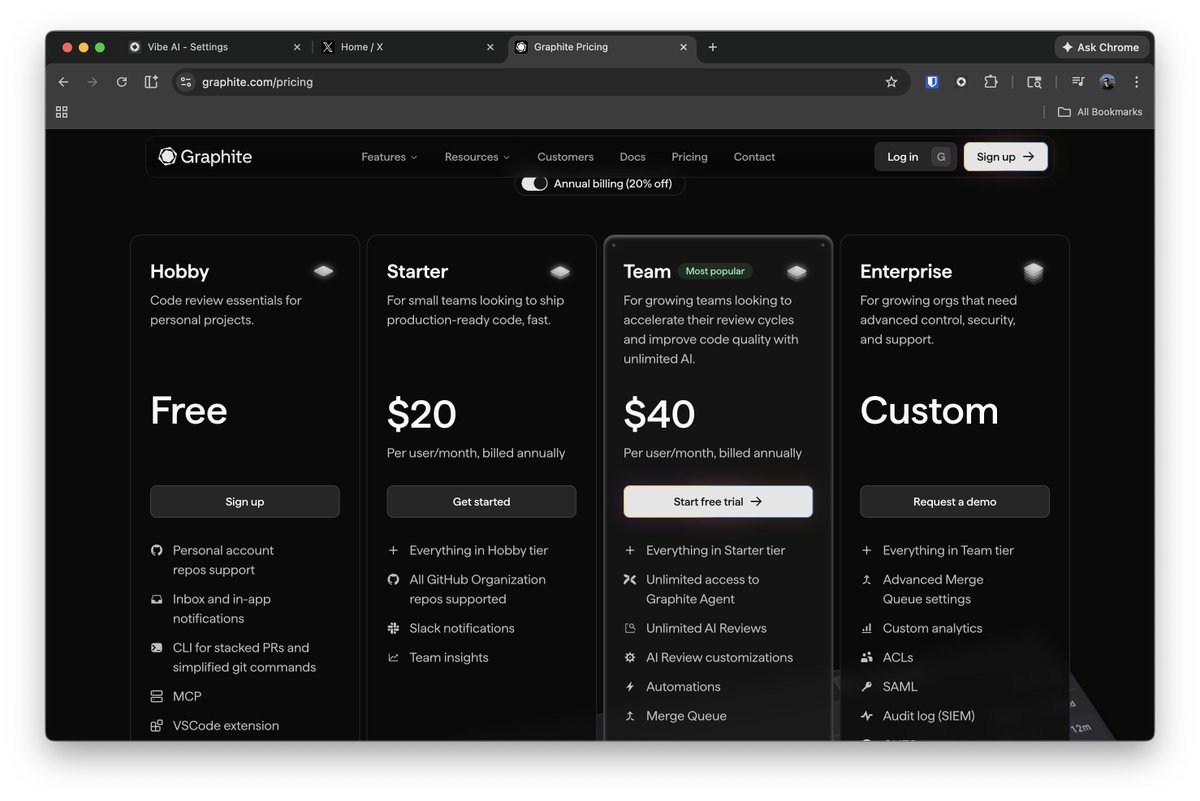Viewport: 1200px width, 801px height.
Task: Click chart icon beside Team insights
Action: [393, 658]
